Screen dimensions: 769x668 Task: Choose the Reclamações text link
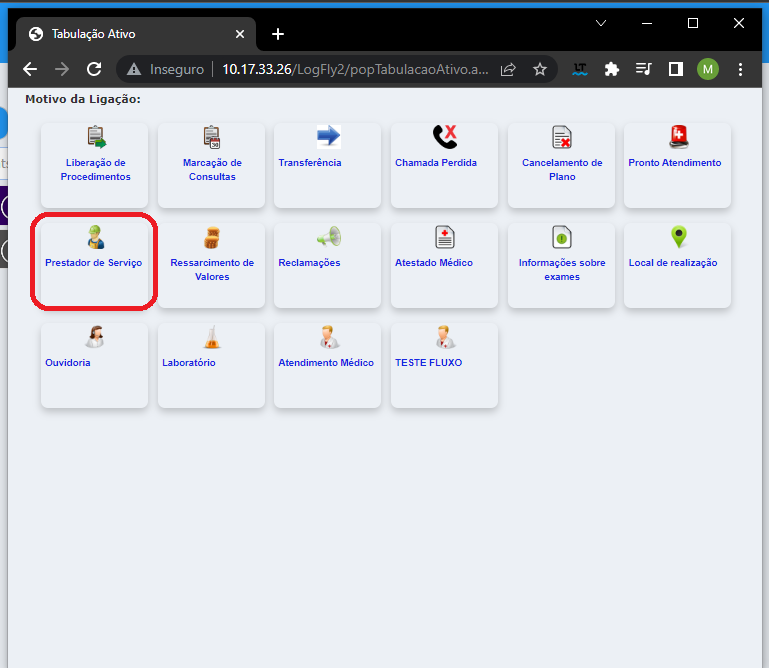pyautogui.click(x=309, y=263)
